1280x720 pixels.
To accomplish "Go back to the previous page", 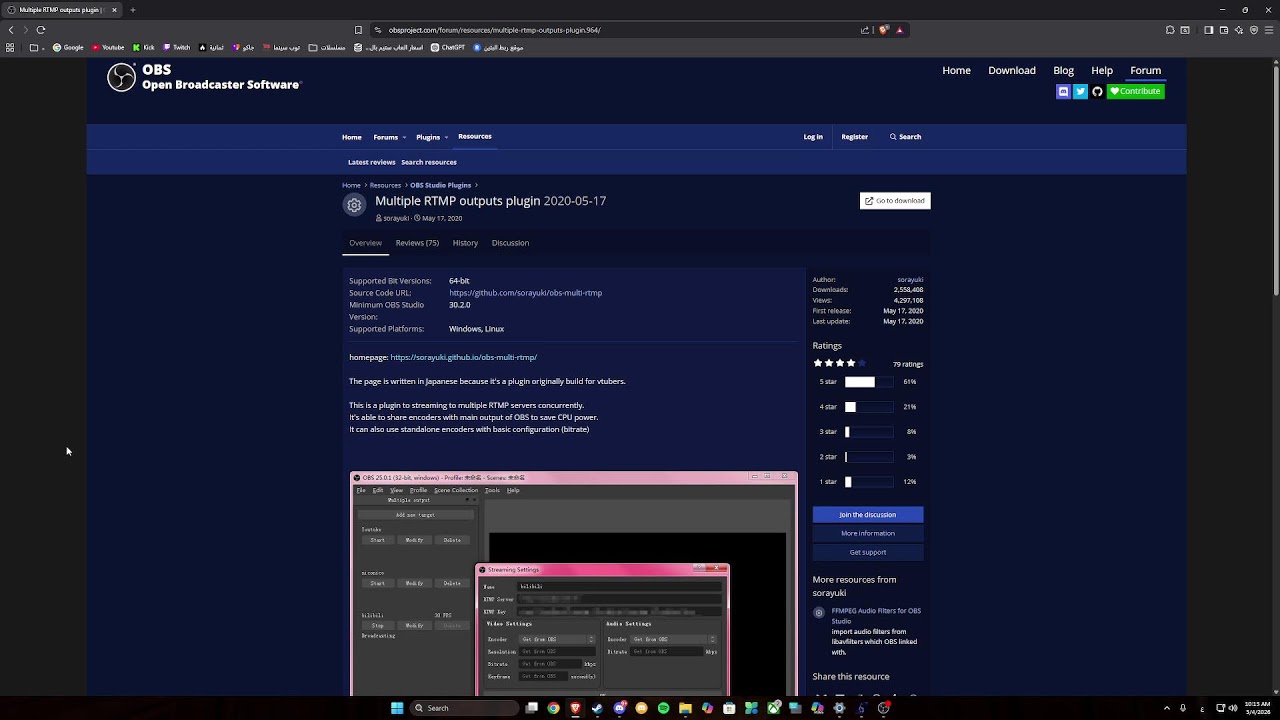I will 11,30.
